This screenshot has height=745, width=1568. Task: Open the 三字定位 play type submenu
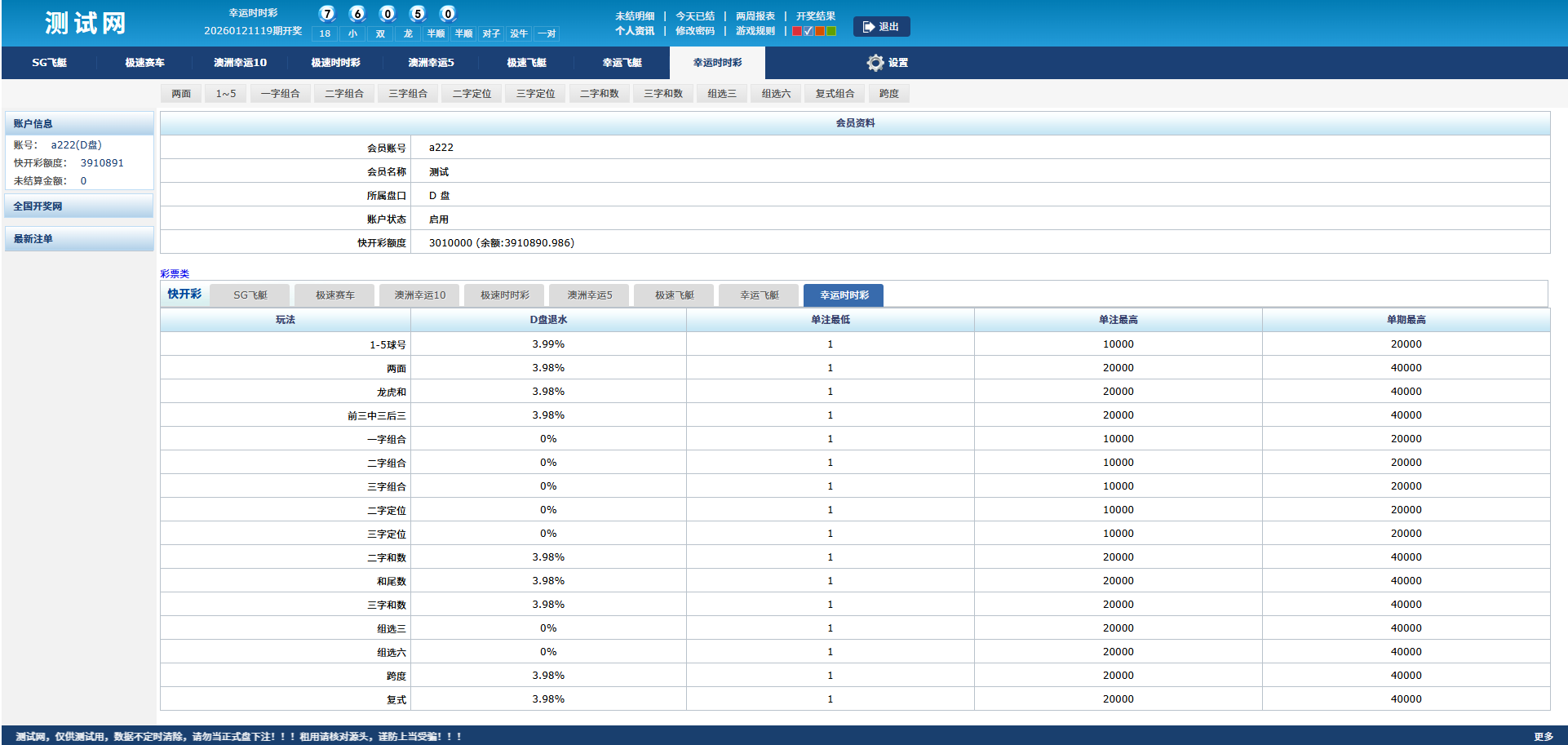pyautogui.click(x=535, y=94)
